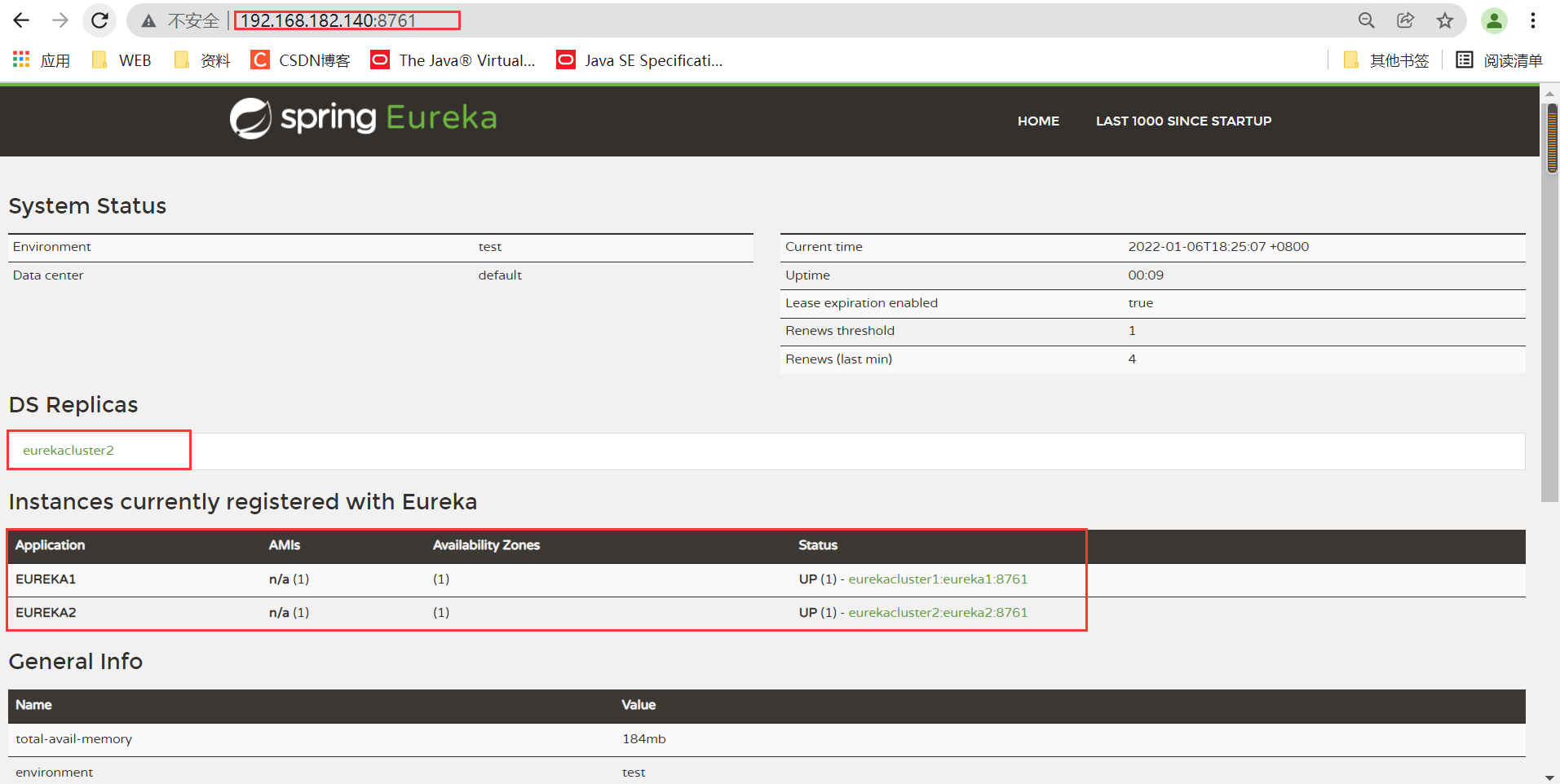The image size is (1560, 784).
Task: Open the zoom magnifier icon in address bar
Action: [x=1367, y=20]
